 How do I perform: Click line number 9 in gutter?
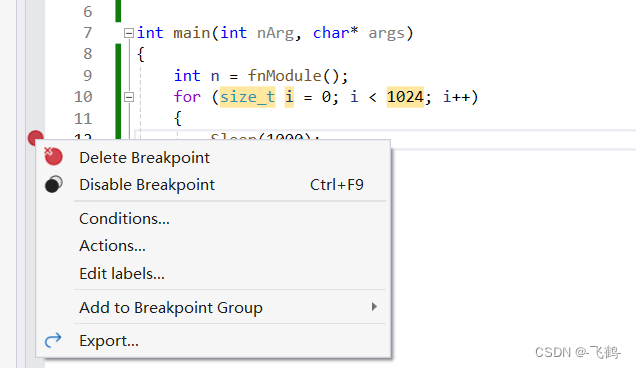tap(88, 76)
